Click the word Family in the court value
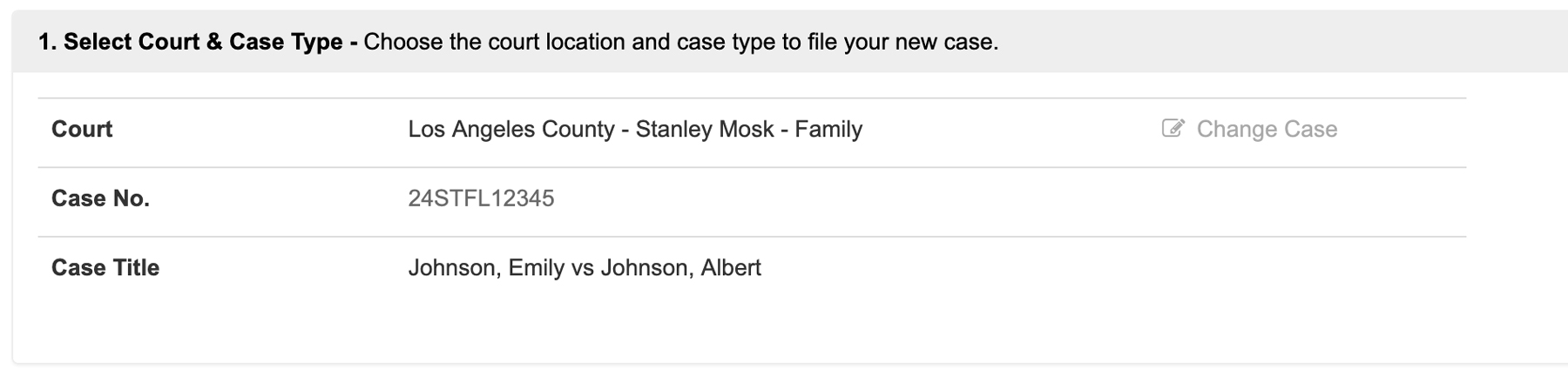Image resolution: width=1568 pixels, height=376 pixels. pyautogui.click(x=828, y=129)
